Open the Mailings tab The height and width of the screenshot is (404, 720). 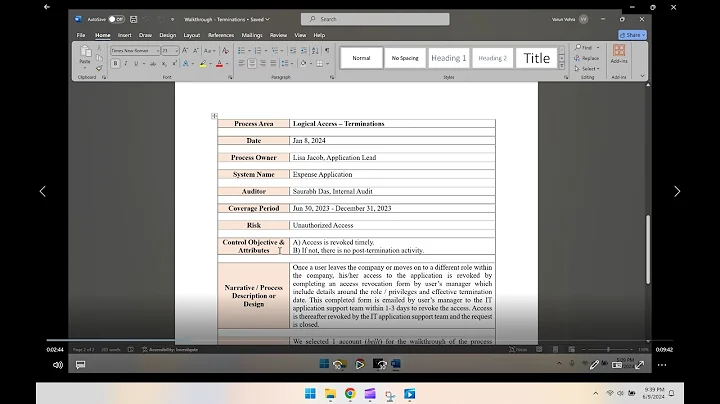(x=252, y=35)
